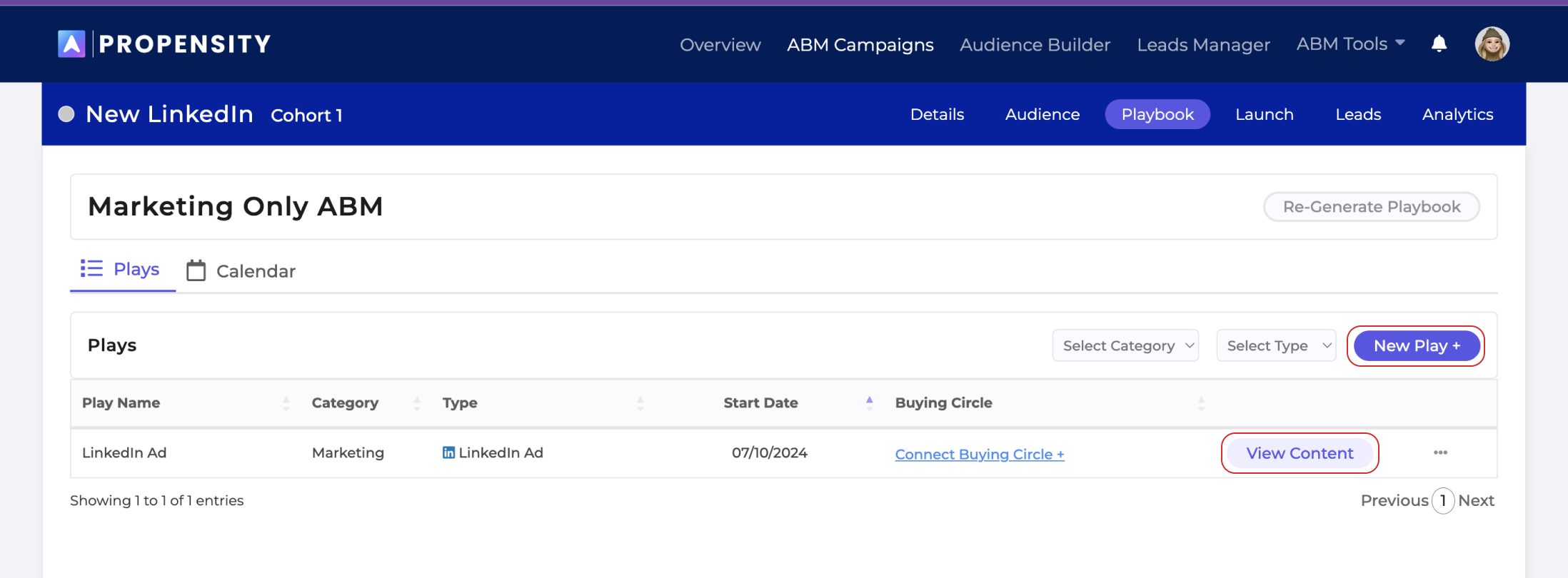Select the Plays view tab

tap(122, 270)
